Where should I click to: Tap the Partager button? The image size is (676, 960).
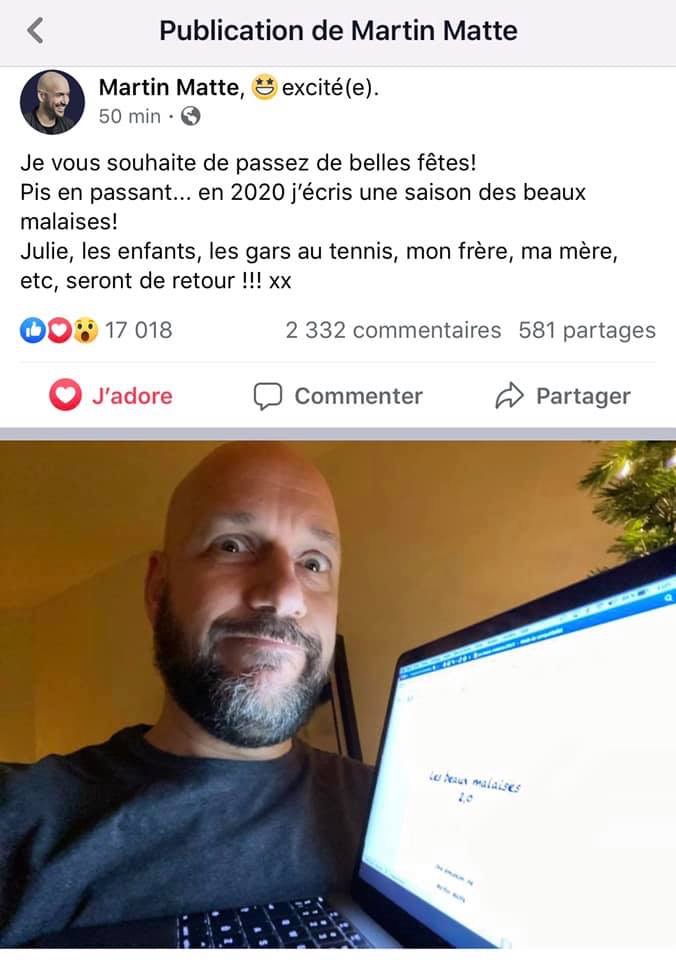coord(563,396)
